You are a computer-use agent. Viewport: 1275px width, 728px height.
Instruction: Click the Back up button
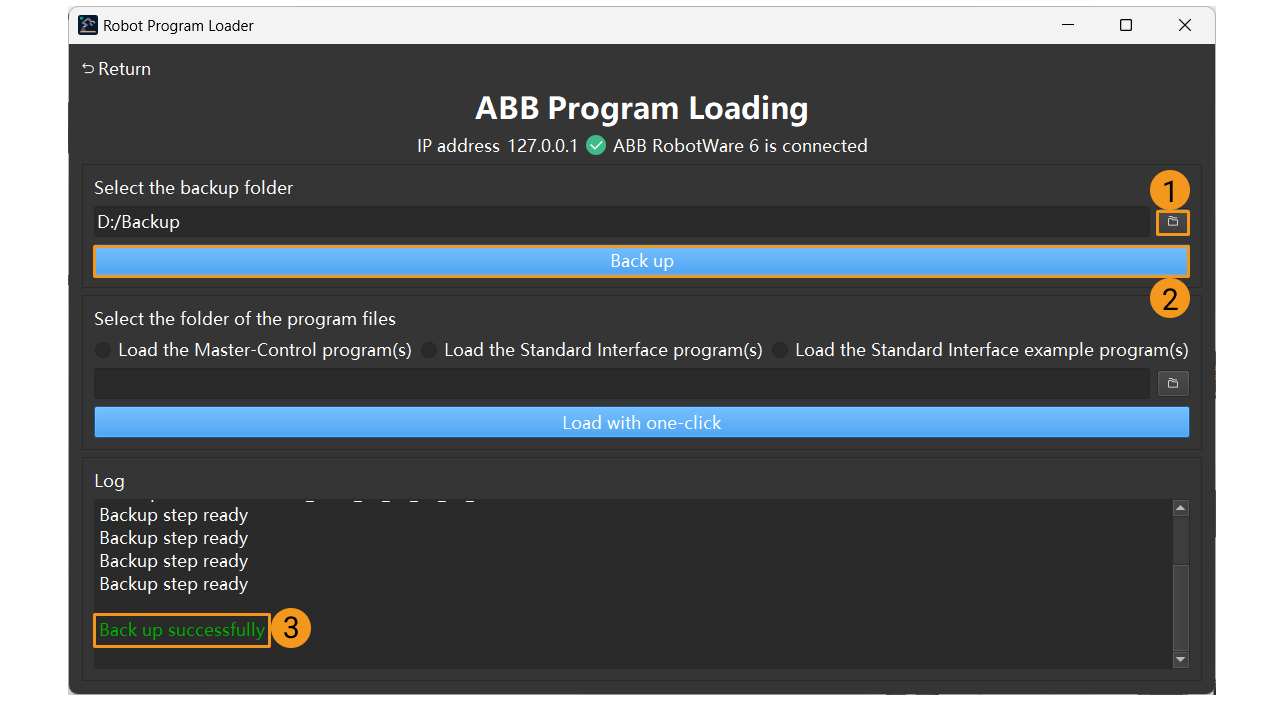point(641,261)
